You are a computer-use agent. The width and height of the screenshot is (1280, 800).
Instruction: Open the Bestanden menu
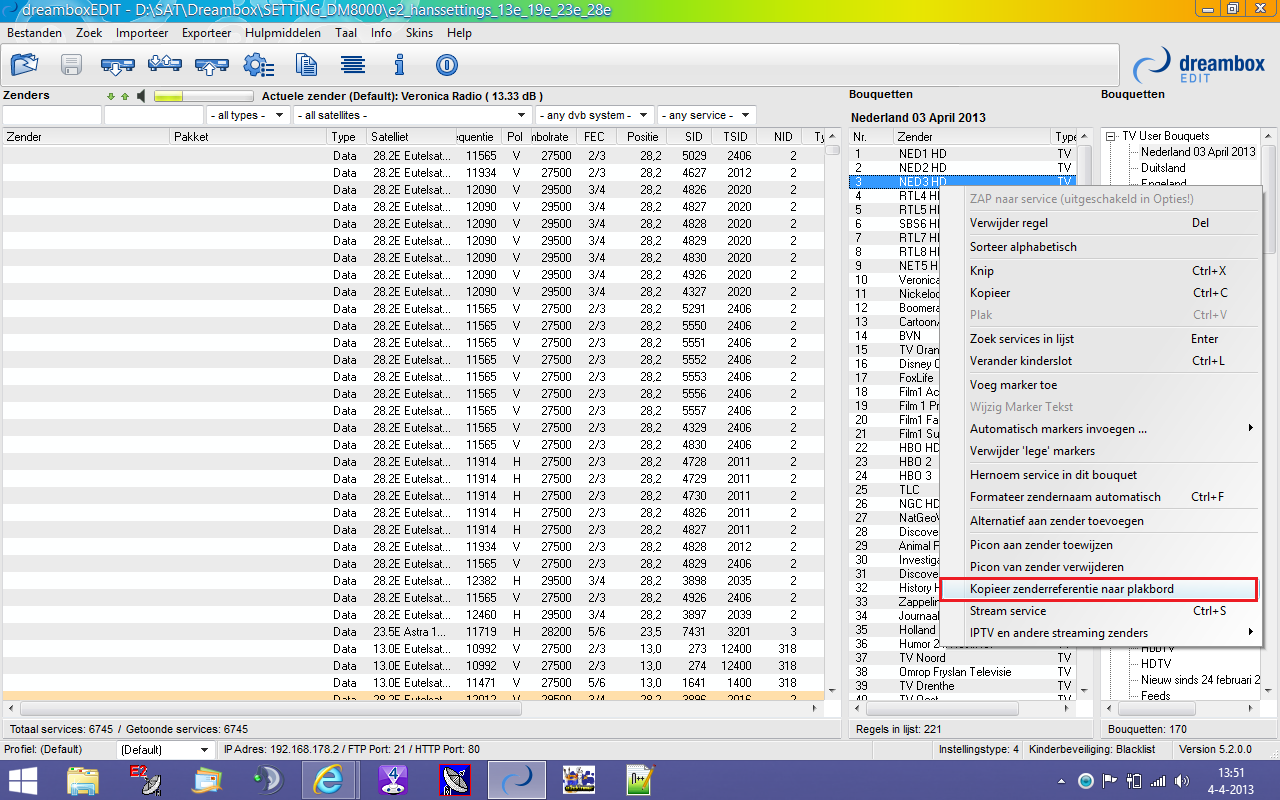click(35, 33)
